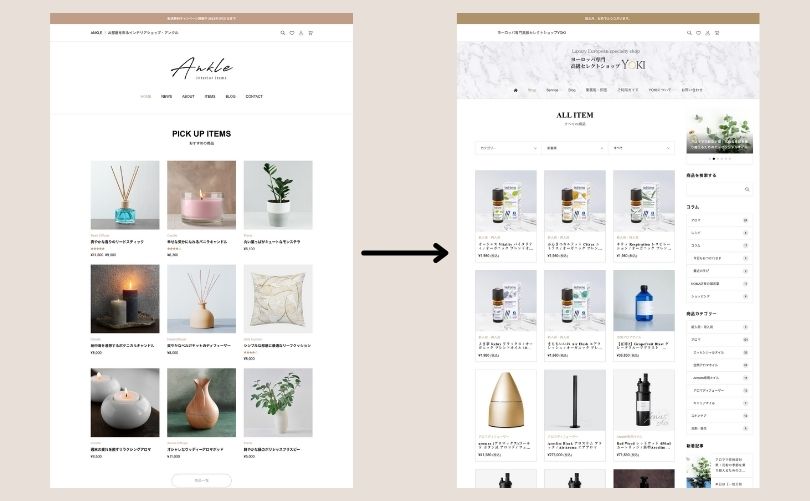Select ABOUT in the Ankle navigation menu
The width and height of the screenshot is (810, 501).
coord(188,97)
